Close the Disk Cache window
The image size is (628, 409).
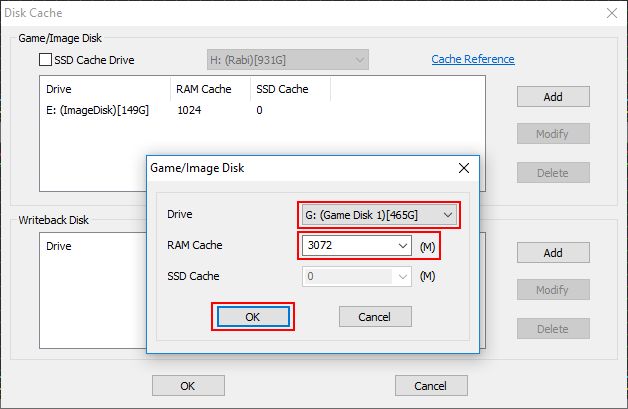click(x=612, y=13)
